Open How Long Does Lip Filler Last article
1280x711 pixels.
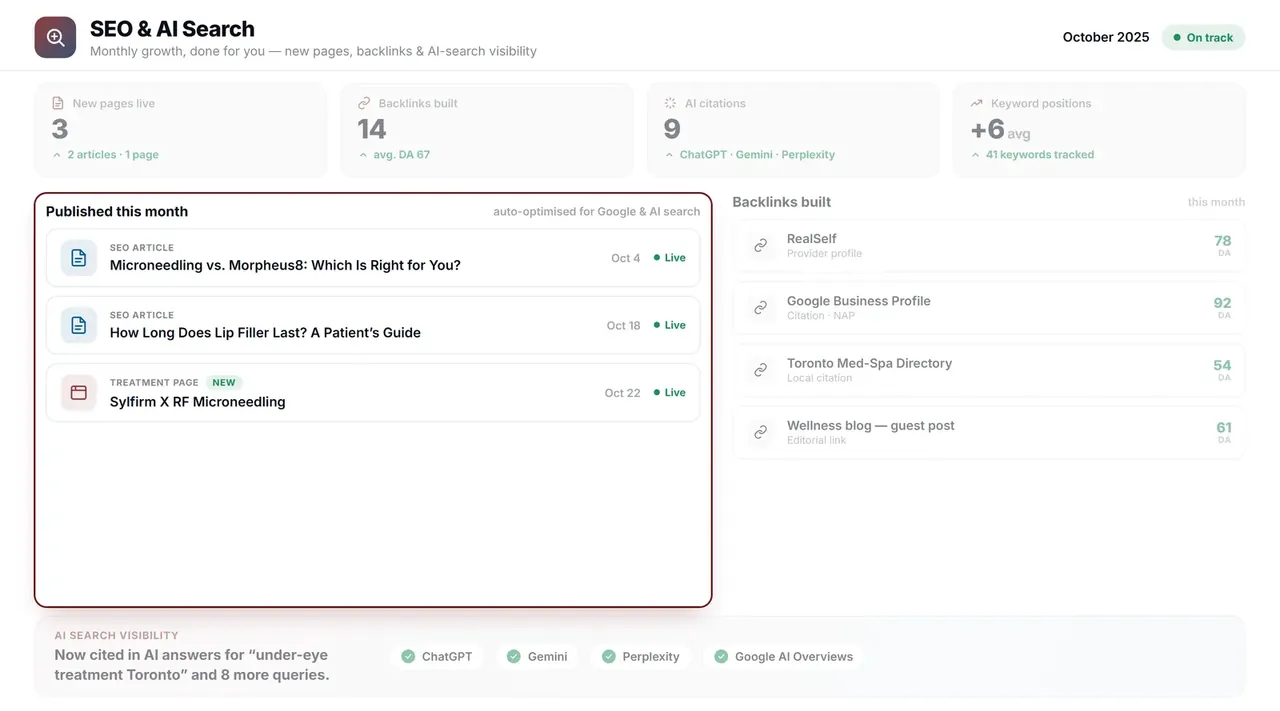click(373, 325)
